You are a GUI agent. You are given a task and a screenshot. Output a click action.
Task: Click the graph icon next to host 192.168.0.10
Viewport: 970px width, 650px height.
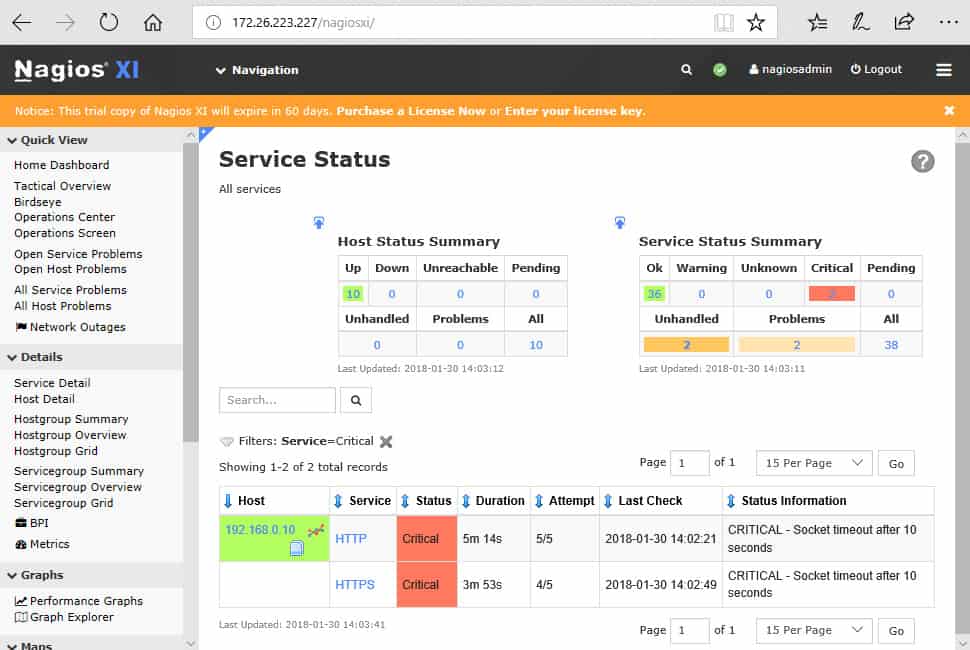[x=315, y=531]
